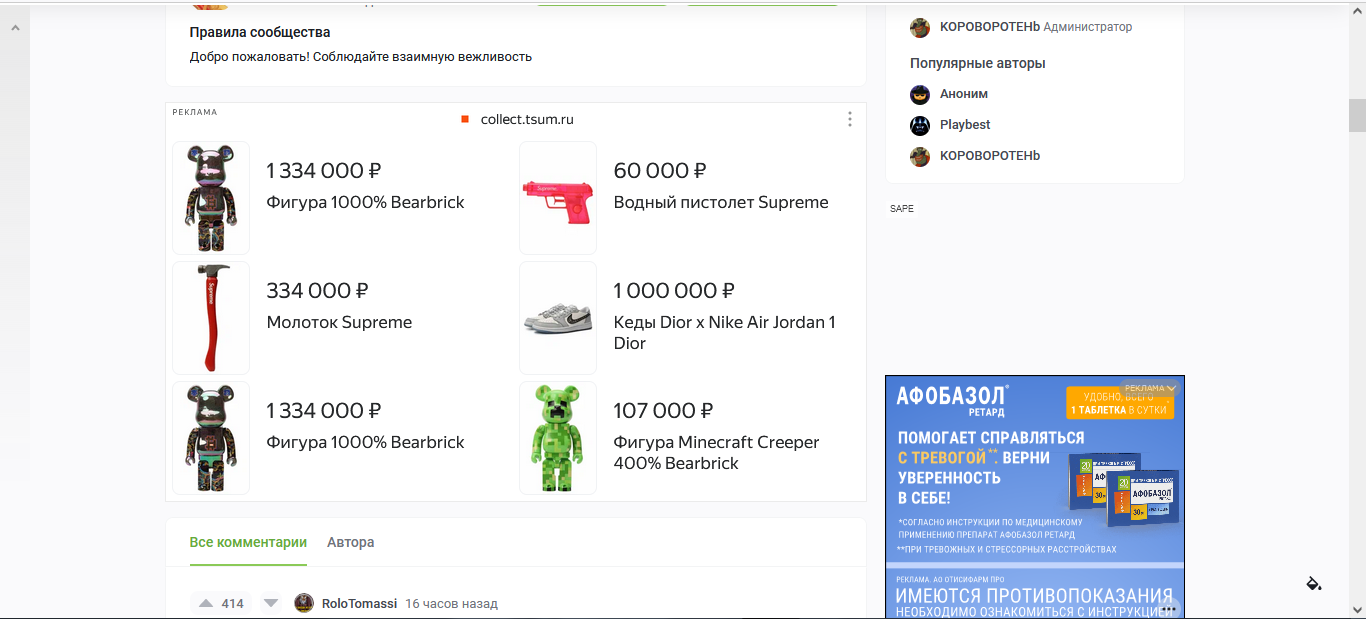Select the Все комментарии tab
Image resolution: width=1366 pixels, height=619 pixels.
[248, 542]
